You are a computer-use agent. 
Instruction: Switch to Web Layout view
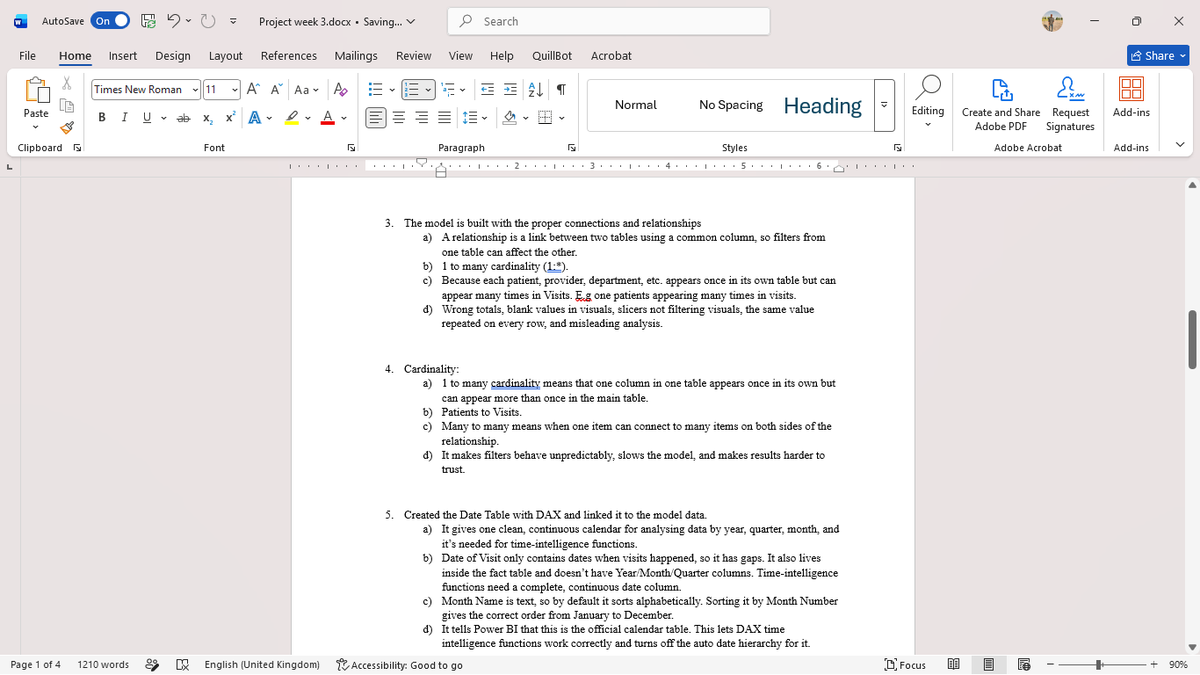point(1023,664)
